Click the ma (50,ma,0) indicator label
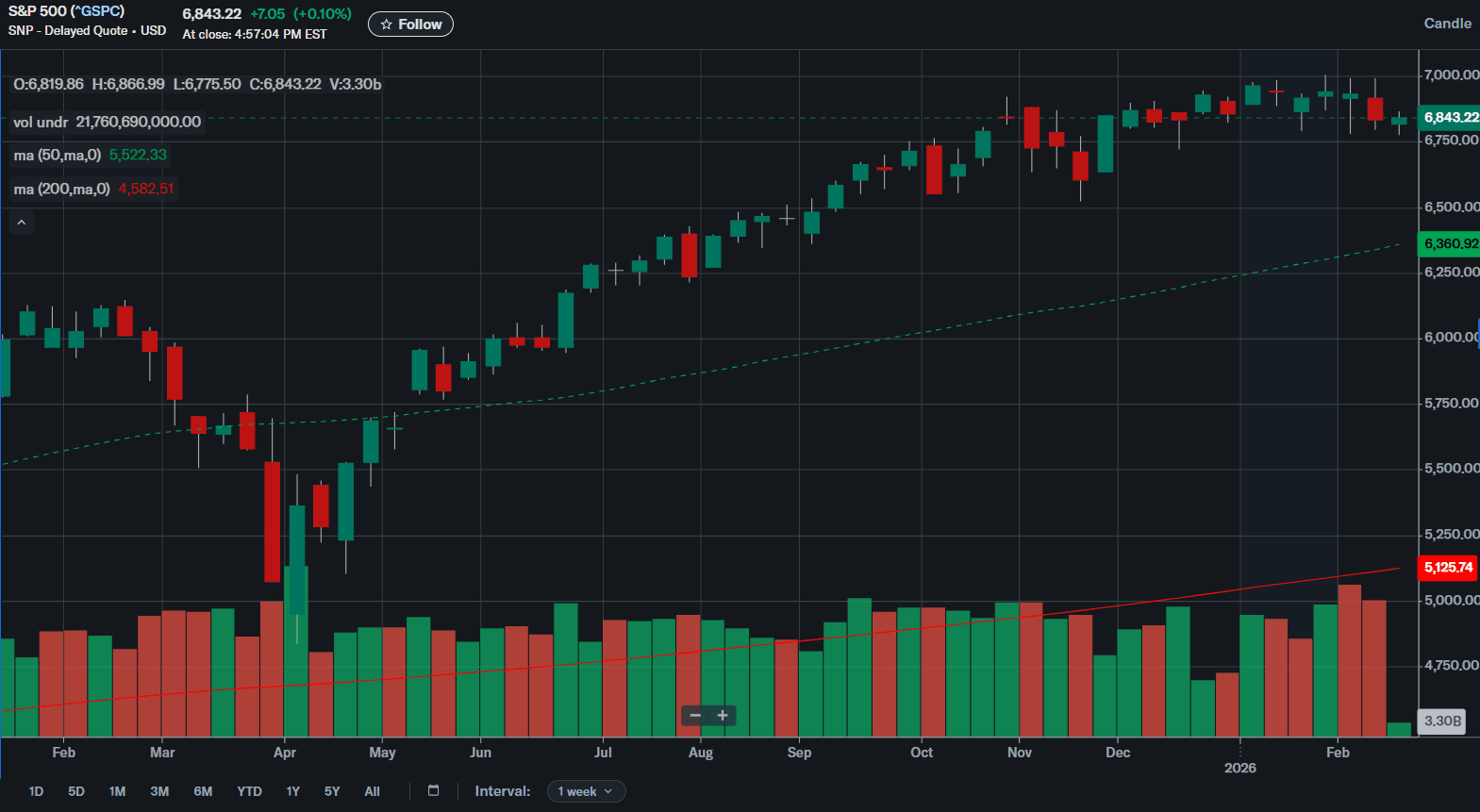This screenshot has width=1480, height=812. point(58,155)
